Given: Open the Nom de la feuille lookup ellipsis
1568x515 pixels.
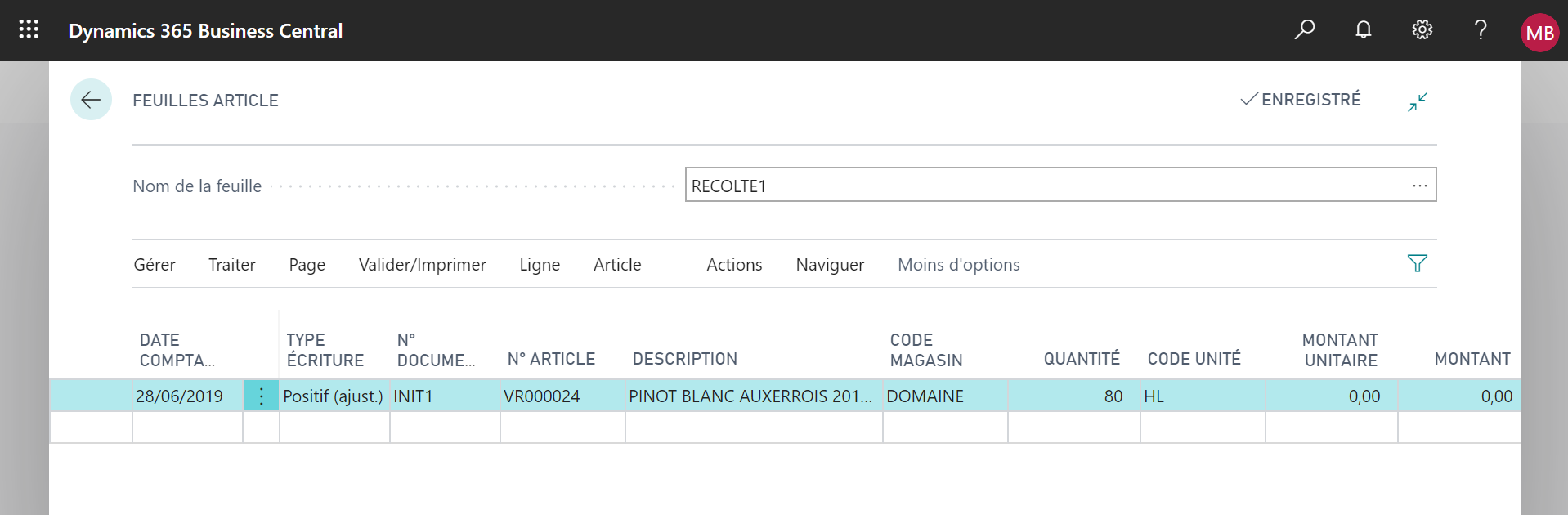Looking at the screenshot, I should (1420, 186).
